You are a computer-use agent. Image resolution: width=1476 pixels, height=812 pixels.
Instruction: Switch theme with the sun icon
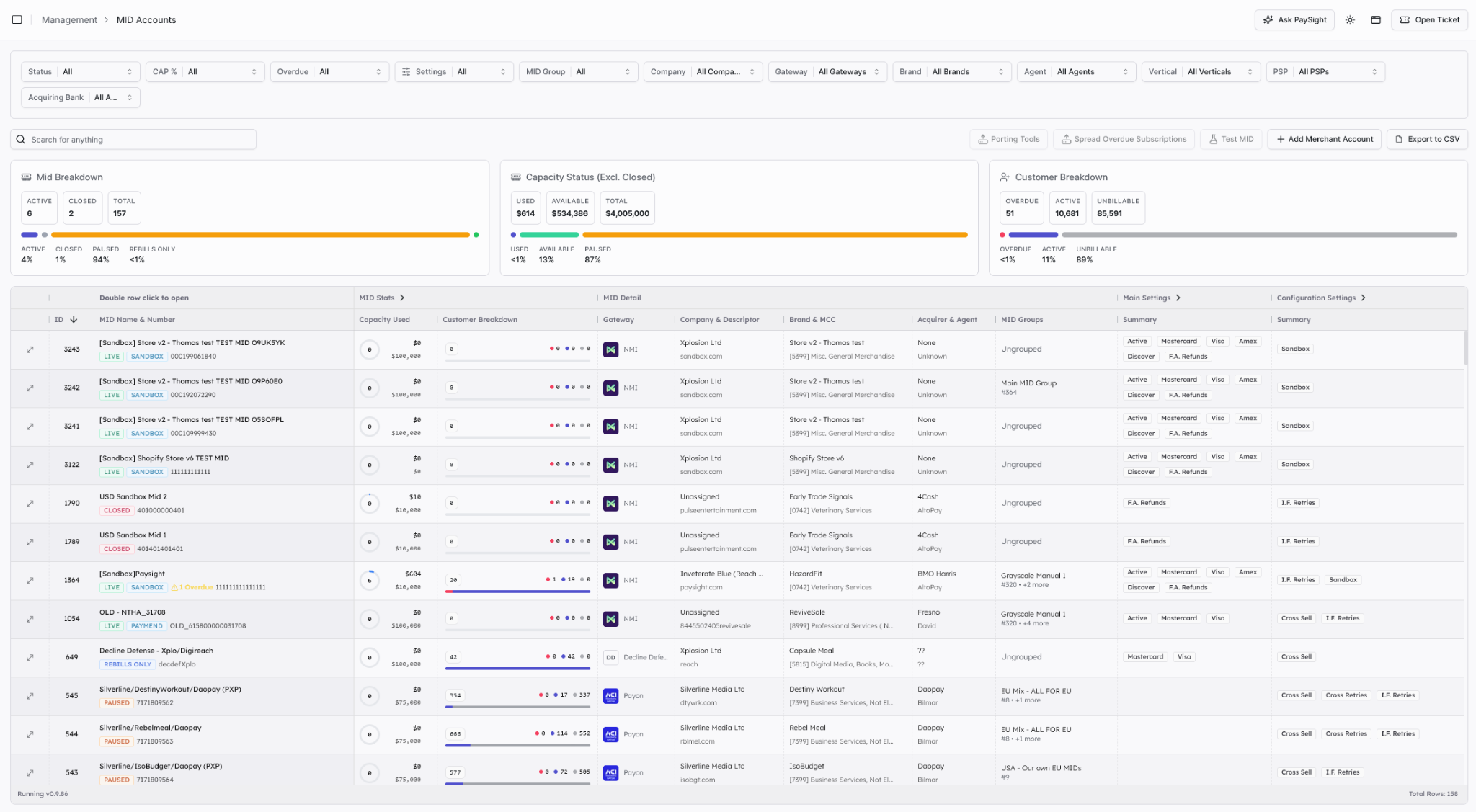[1350, 19]
